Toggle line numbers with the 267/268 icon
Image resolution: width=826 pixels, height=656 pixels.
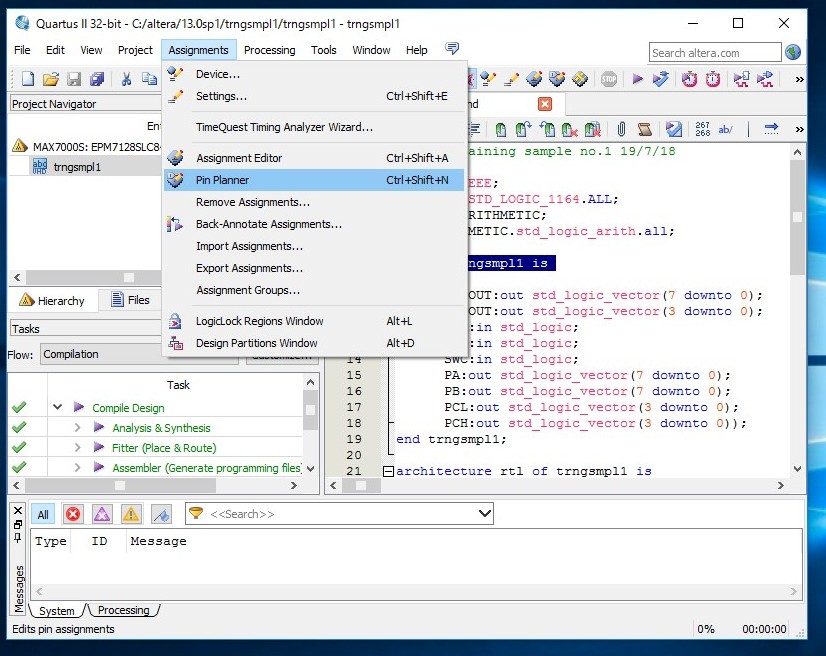pos(702,129)
